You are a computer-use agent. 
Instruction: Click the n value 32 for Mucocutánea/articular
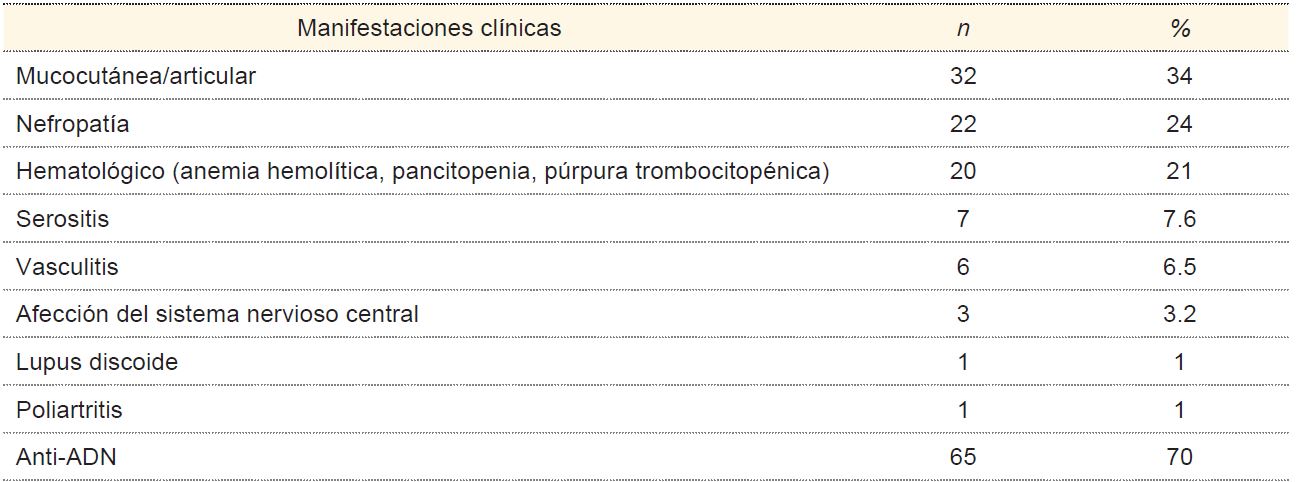point(963,76)
